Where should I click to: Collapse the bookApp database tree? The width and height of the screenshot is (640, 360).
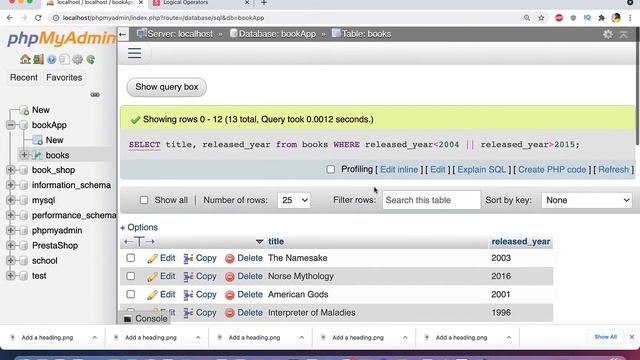click(11, 125)
